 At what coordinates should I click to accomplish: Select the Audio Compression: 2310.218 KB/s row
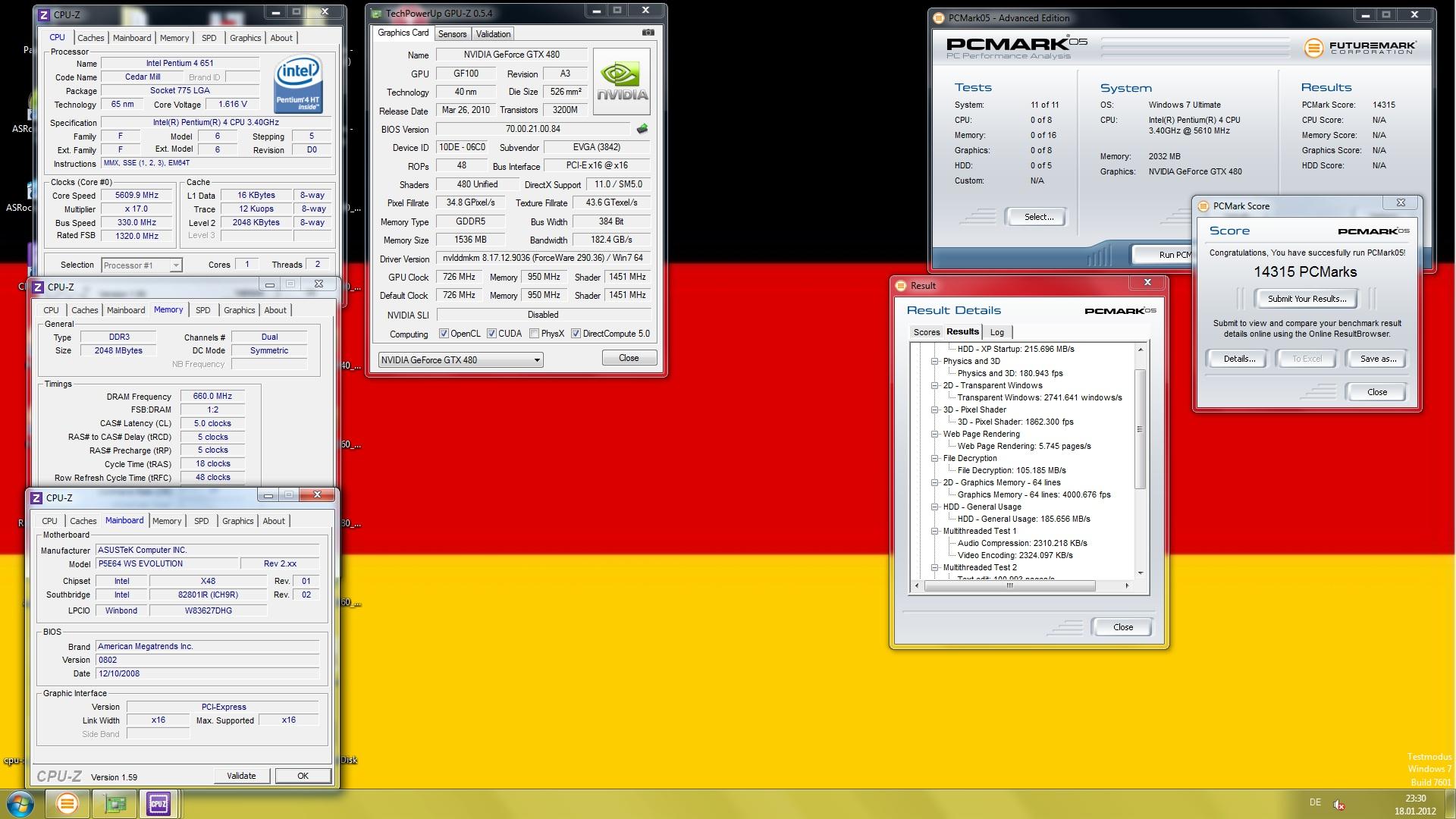[1022, 544]
